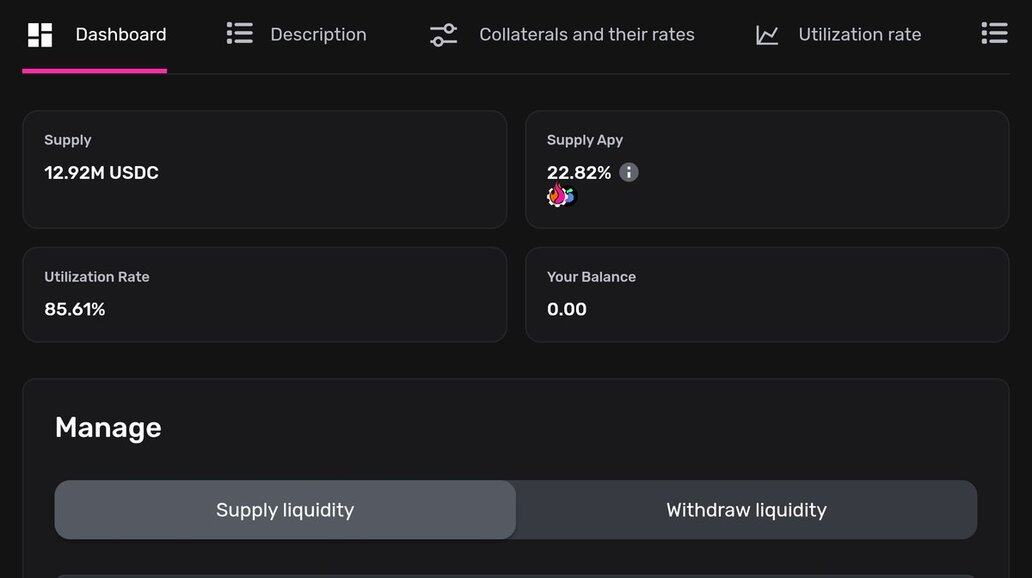Click the 22.82% Supply Apy value
The image size is (1032, 578).
pos(579,173)
